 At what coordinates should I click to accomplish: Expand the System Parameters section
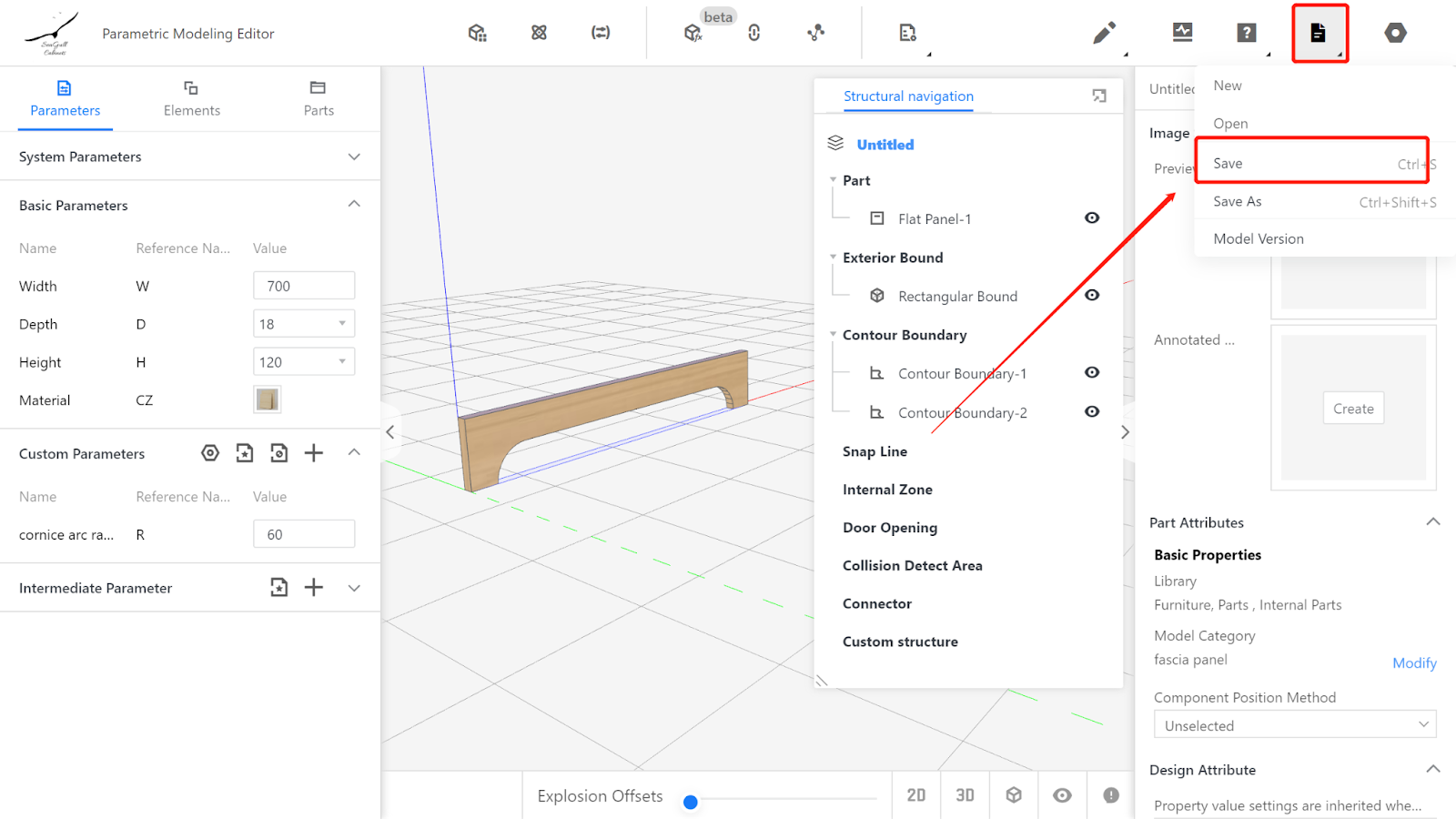354,157
